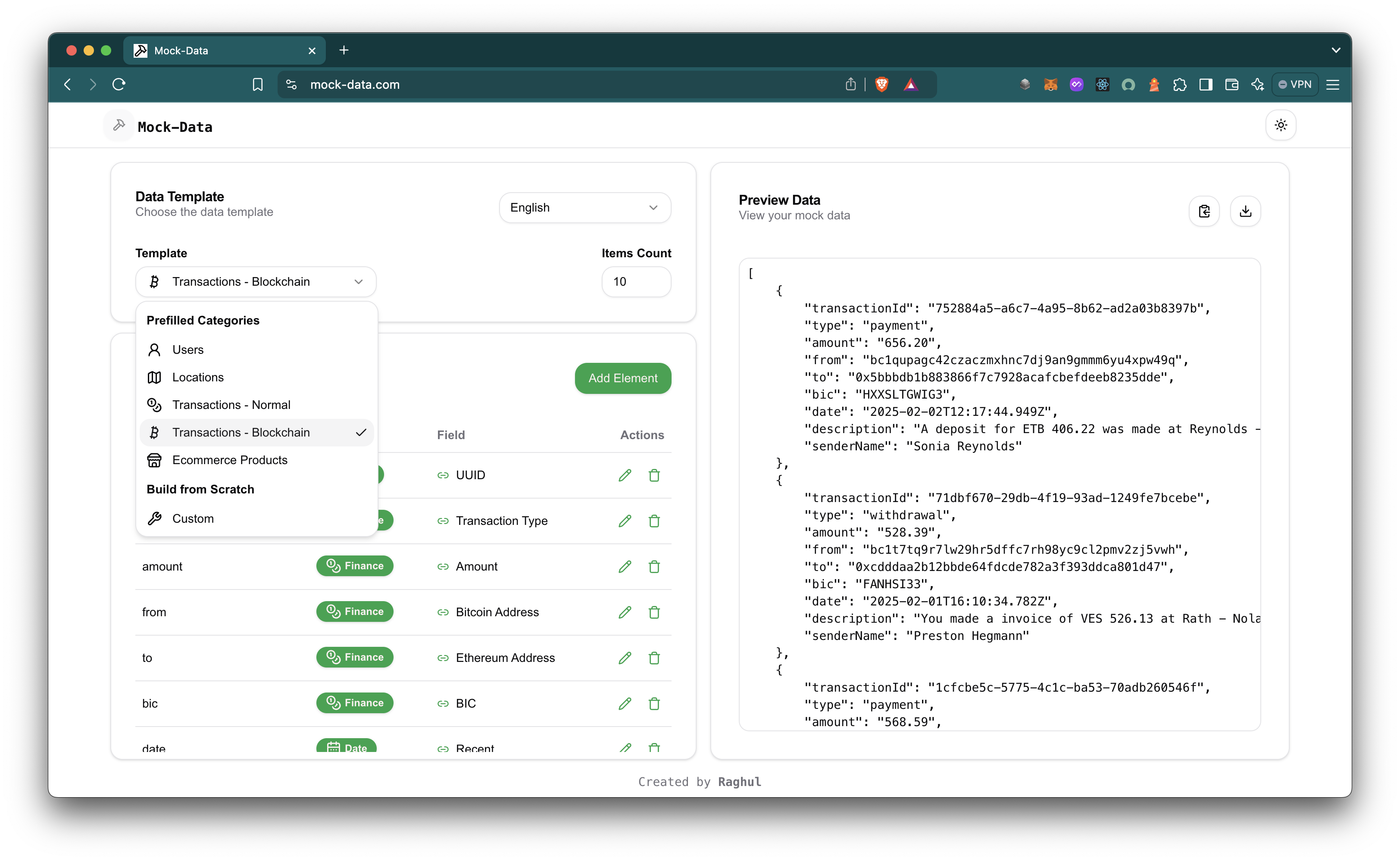1400x861 pixels.
Task: Click the Finance badge in the to row
Action: click(355, 657)
